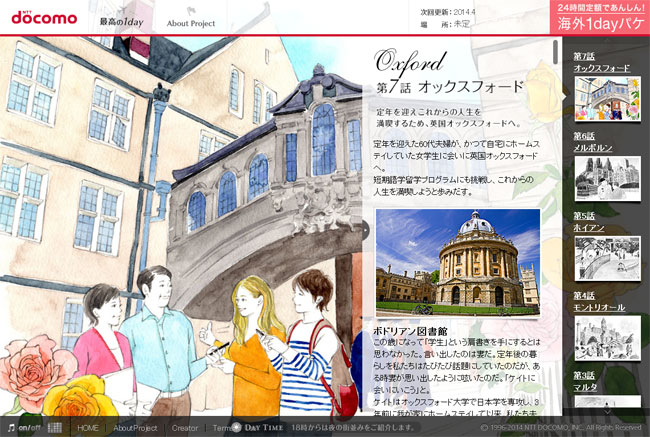The width and height of the screenshot is (650, 437).
Task: Click the Radcliffe Camera photo
Action: tap(458, 260)
